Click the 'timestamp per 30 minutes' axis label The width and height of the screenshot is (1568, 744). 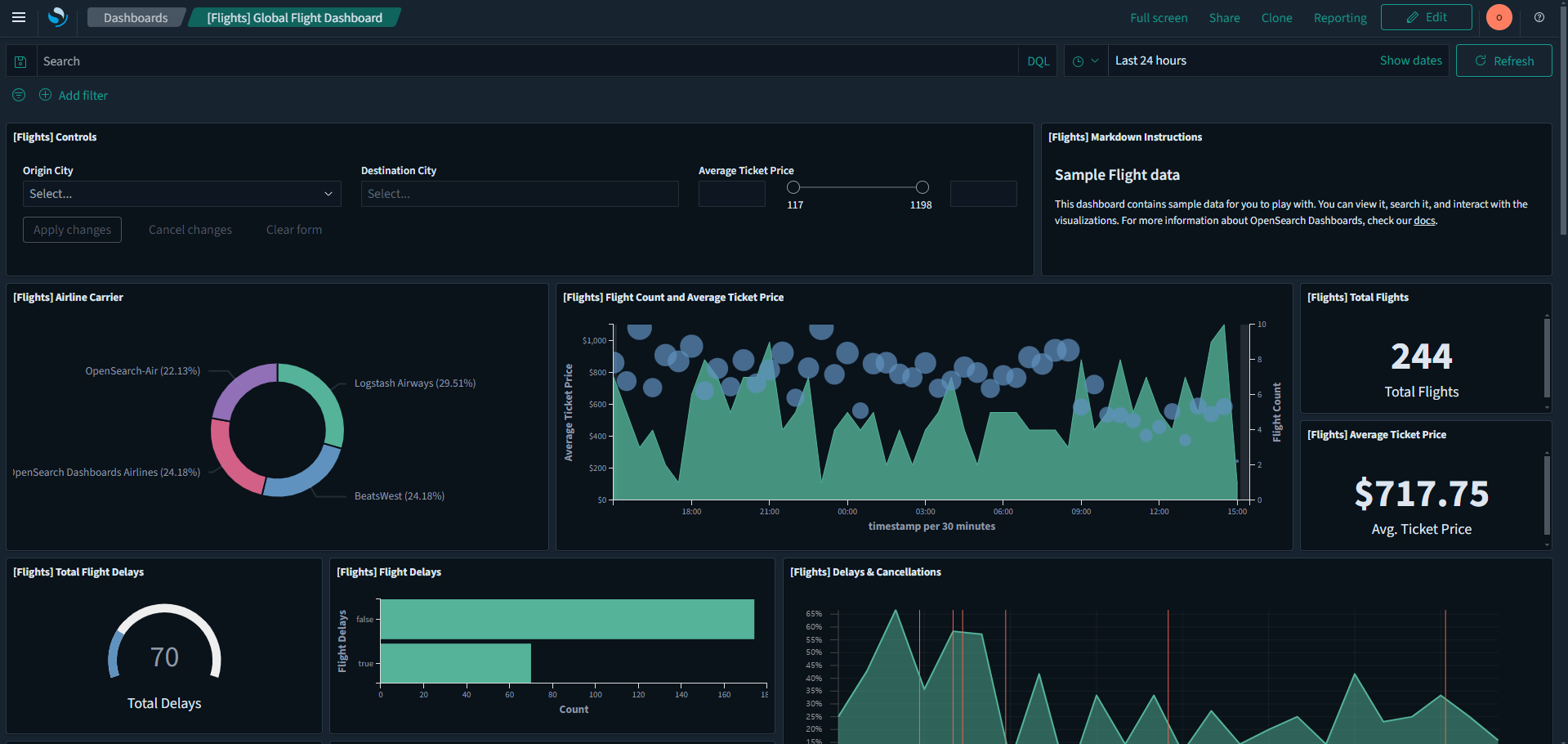tap(931, 527)
